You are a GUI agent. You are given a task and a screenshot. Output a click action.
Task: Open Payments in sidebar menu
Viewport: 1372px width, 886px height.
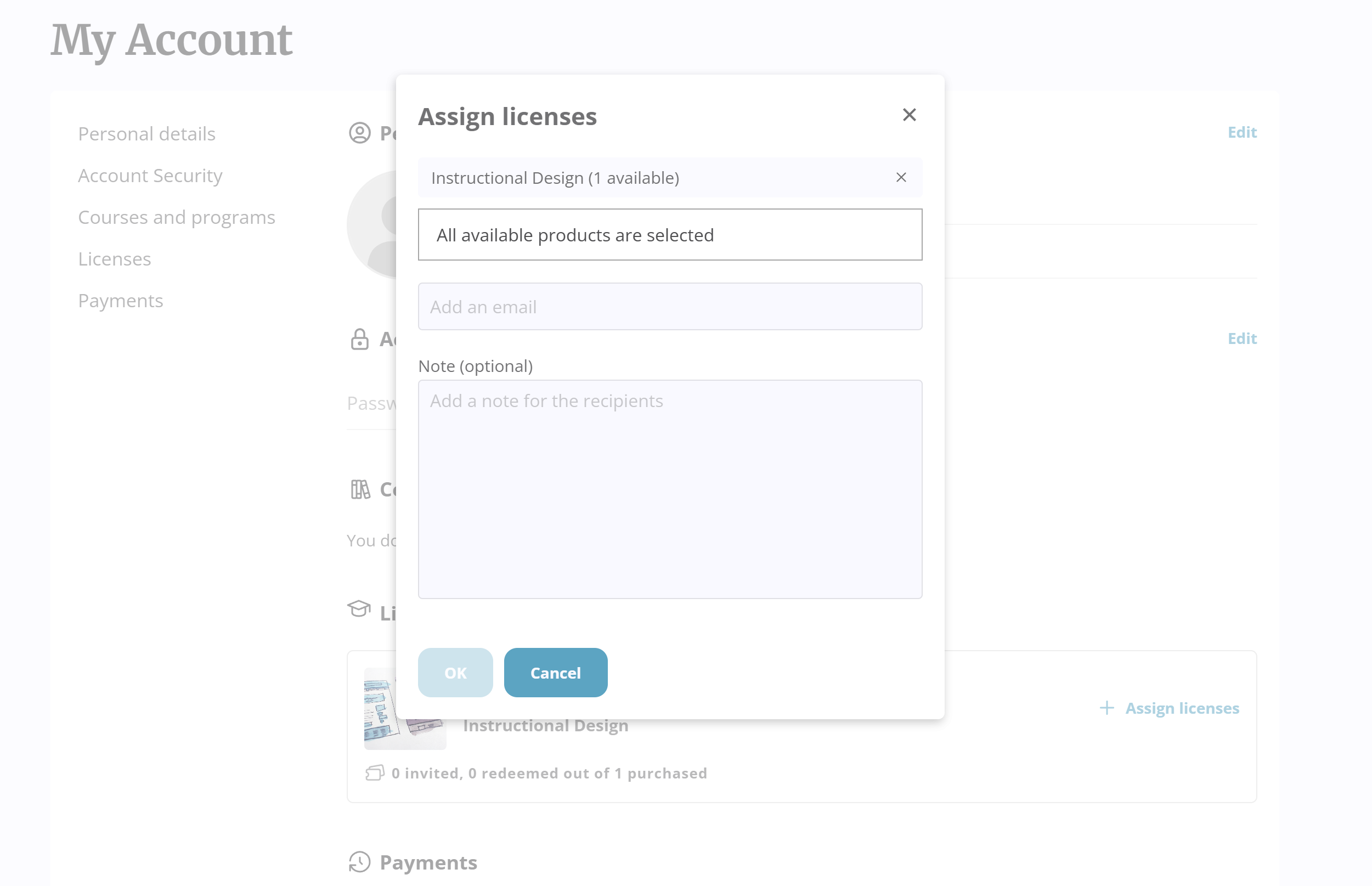point(120,301)
